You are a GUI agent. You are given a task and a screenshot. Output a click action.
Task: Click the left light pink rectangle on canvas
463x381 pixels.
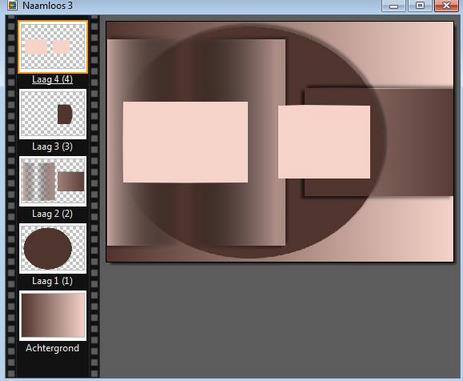(x=185, y=142)
